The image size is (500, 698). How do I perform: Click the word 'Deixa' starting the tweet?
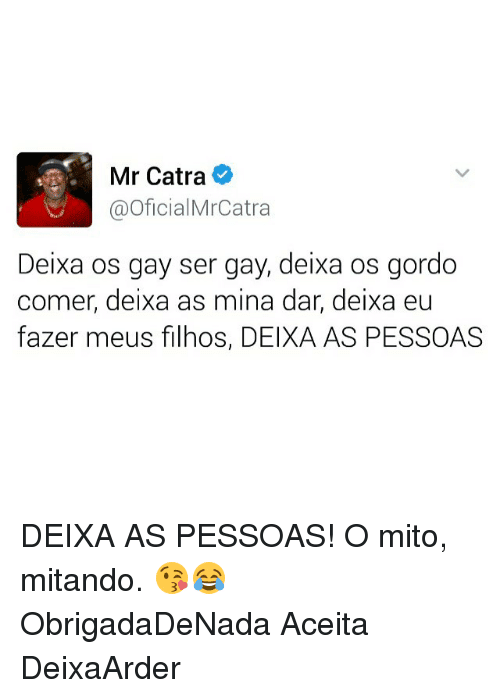(x=50, y=264)
